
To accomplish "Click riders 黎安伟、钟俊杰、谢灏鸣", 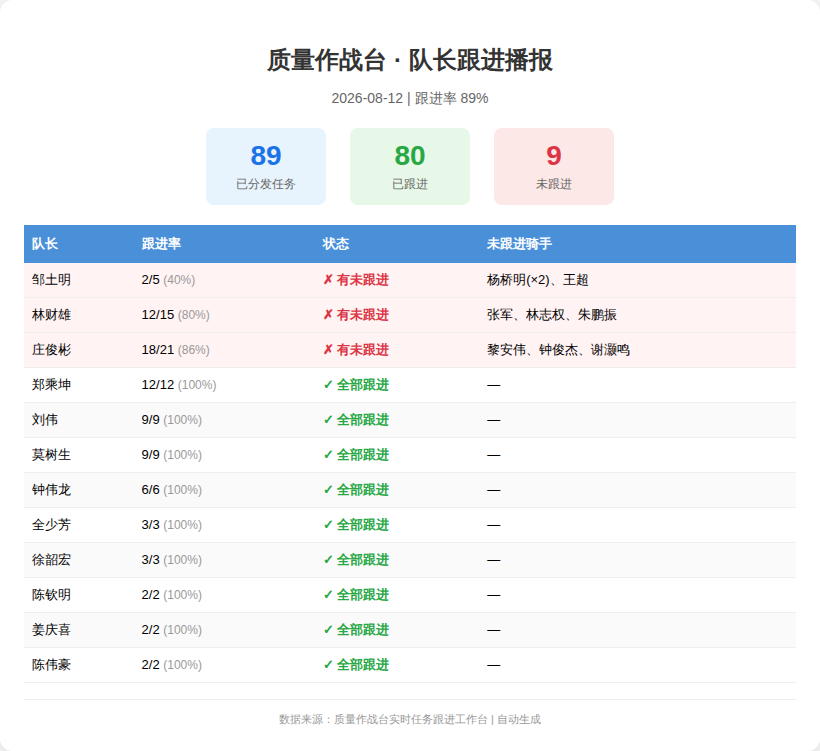I will [558, 350].
